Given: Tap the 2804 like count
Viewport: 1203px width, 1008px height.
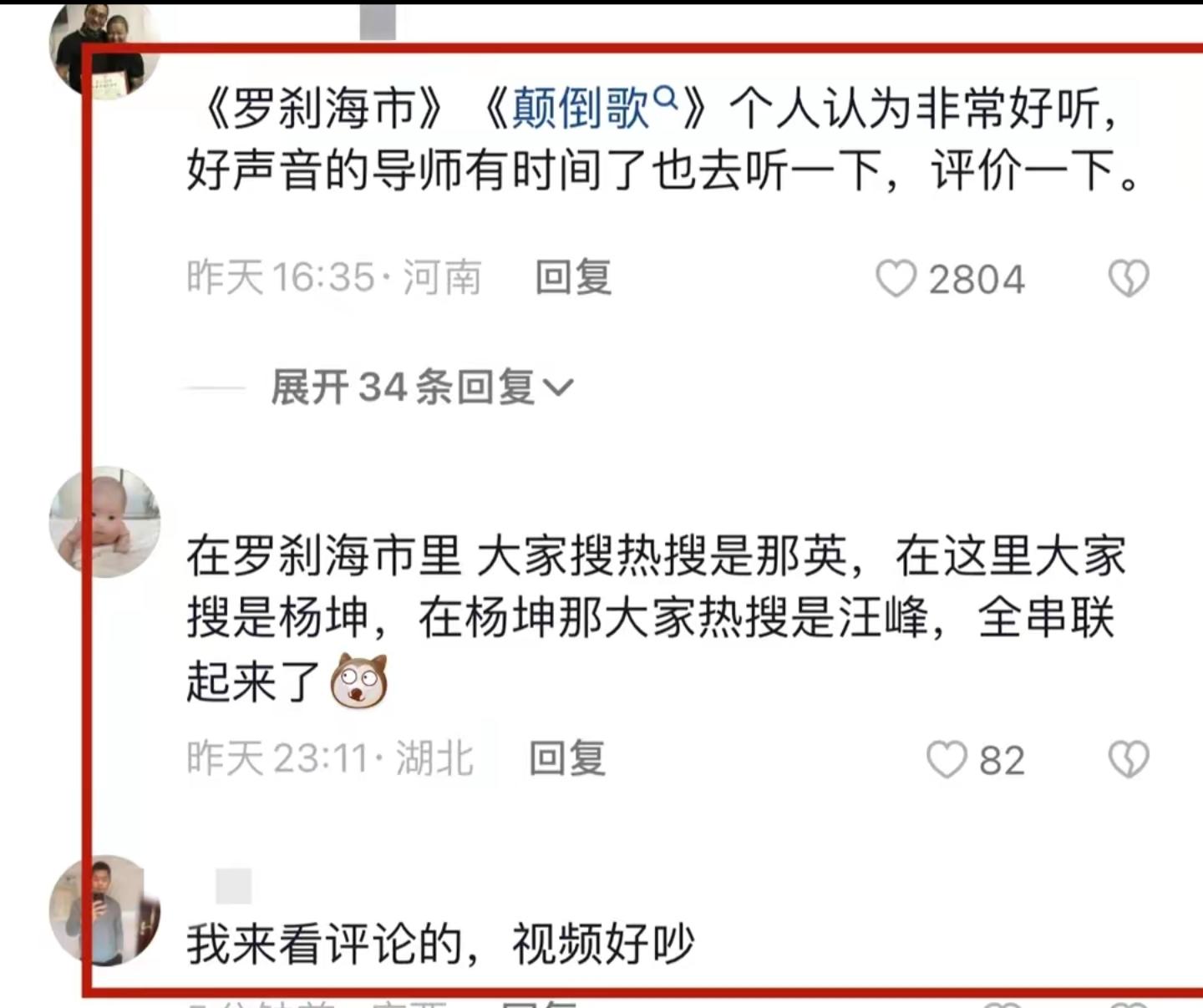Looking at the screenshot, I should coord(977,280).
